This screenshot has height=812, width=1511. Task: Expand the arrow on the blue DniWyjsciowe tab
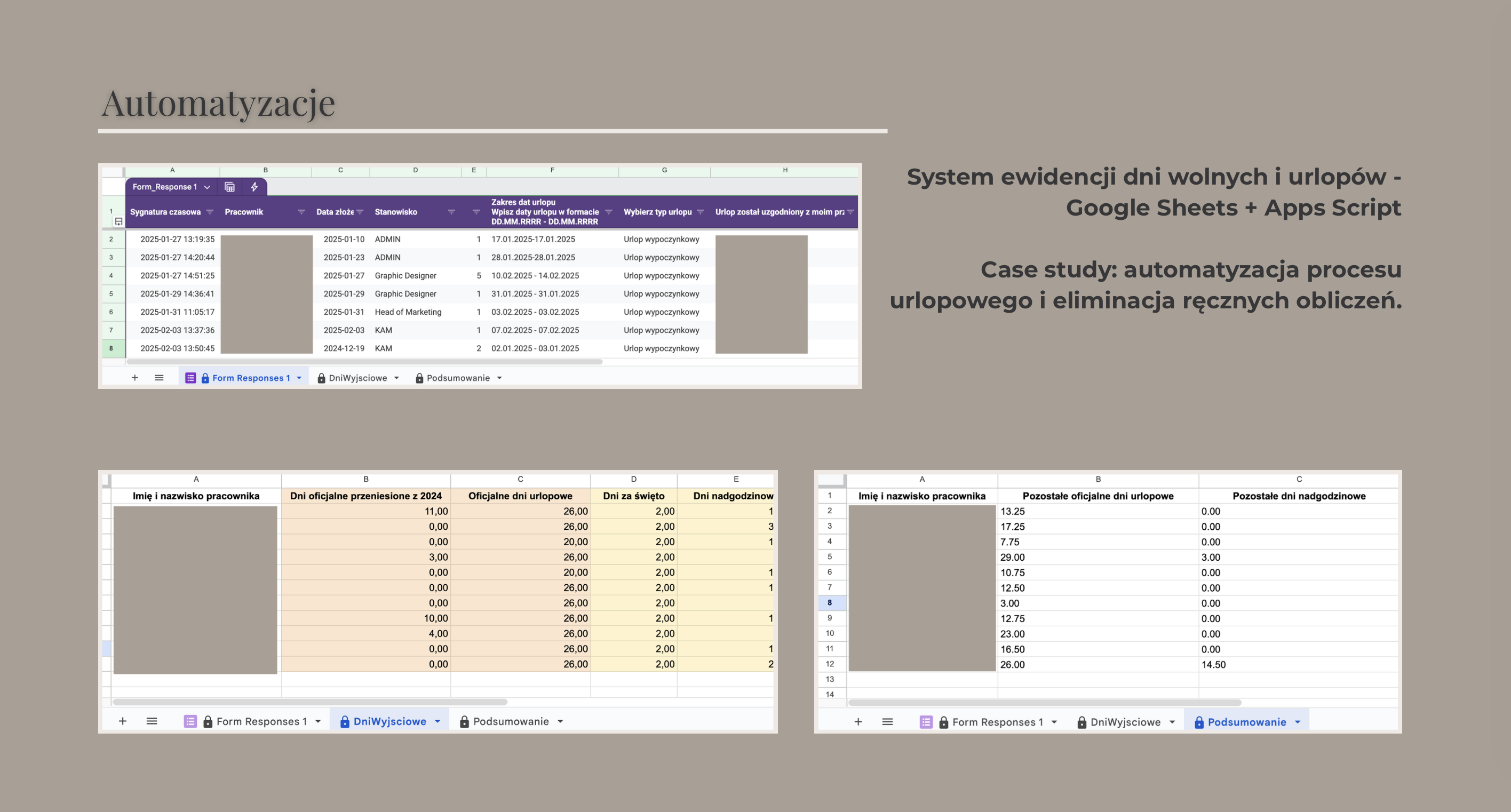(438, 722)
